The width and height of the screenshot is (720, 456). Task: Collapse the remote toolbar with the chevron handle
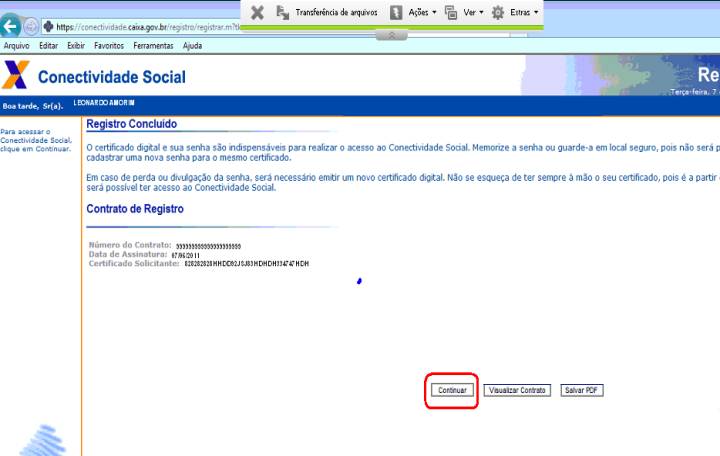(391, 35)
